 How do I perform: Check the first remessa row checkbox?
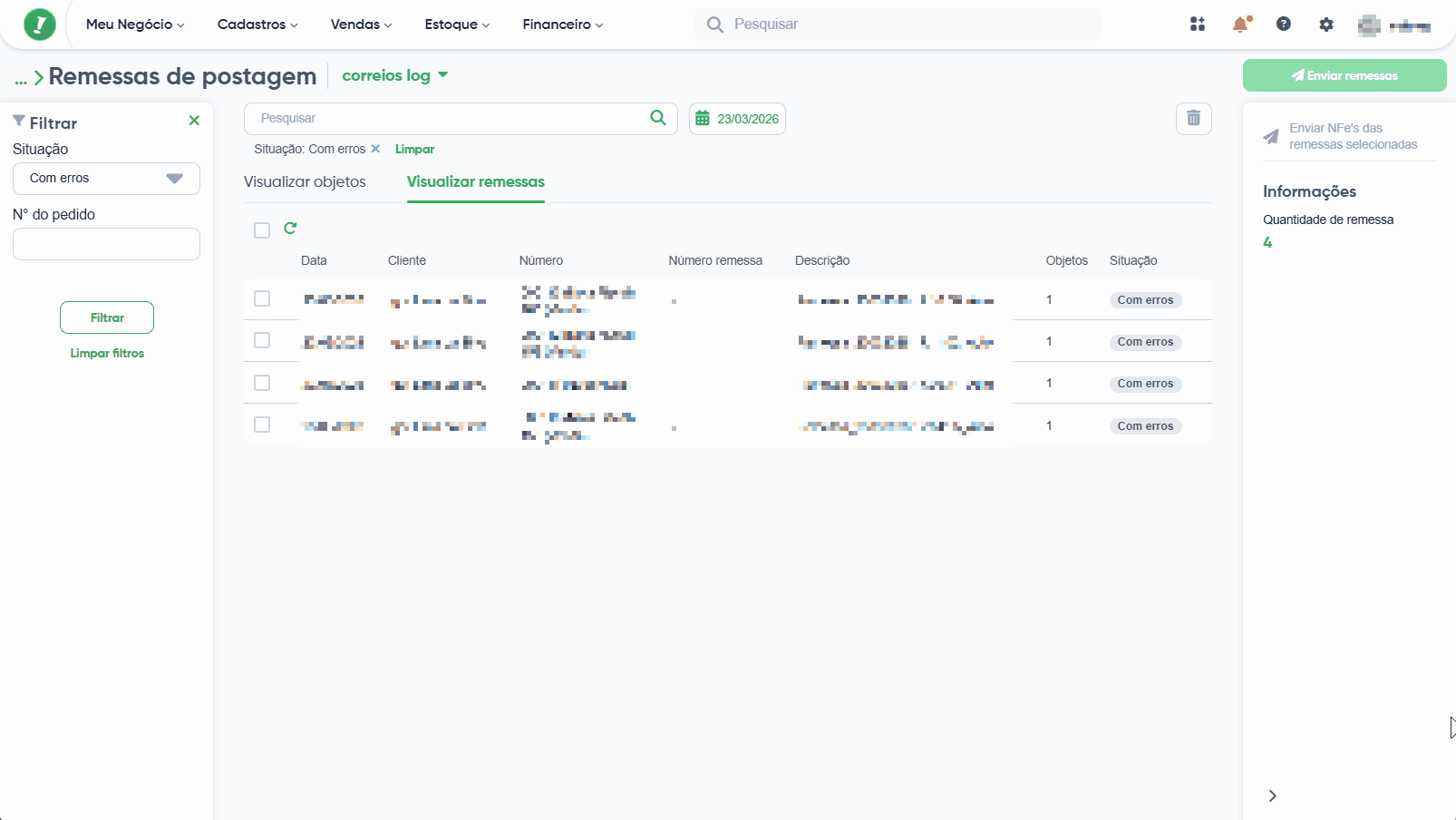click(x=262, y=298)
